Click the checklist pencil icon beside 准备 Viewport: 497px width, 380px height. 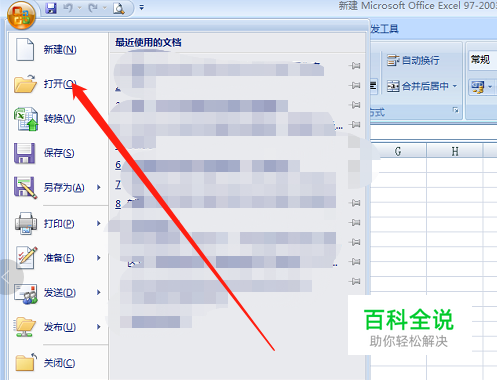(x=26, y=258)
